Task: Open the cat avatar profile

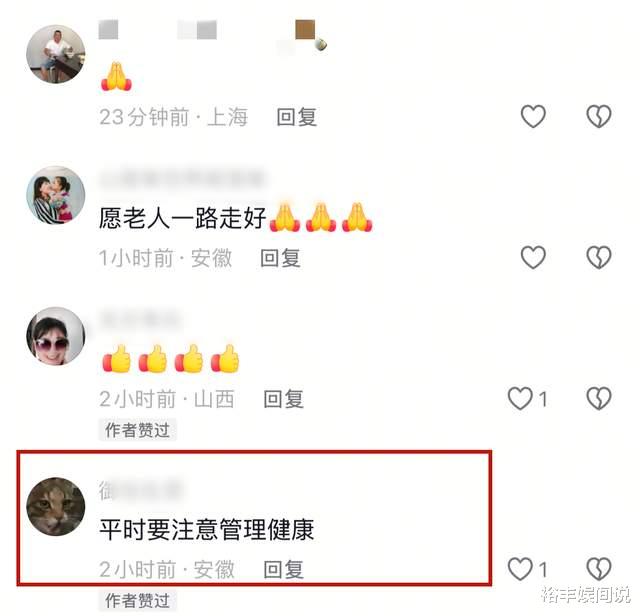Action: pos(56,507)
